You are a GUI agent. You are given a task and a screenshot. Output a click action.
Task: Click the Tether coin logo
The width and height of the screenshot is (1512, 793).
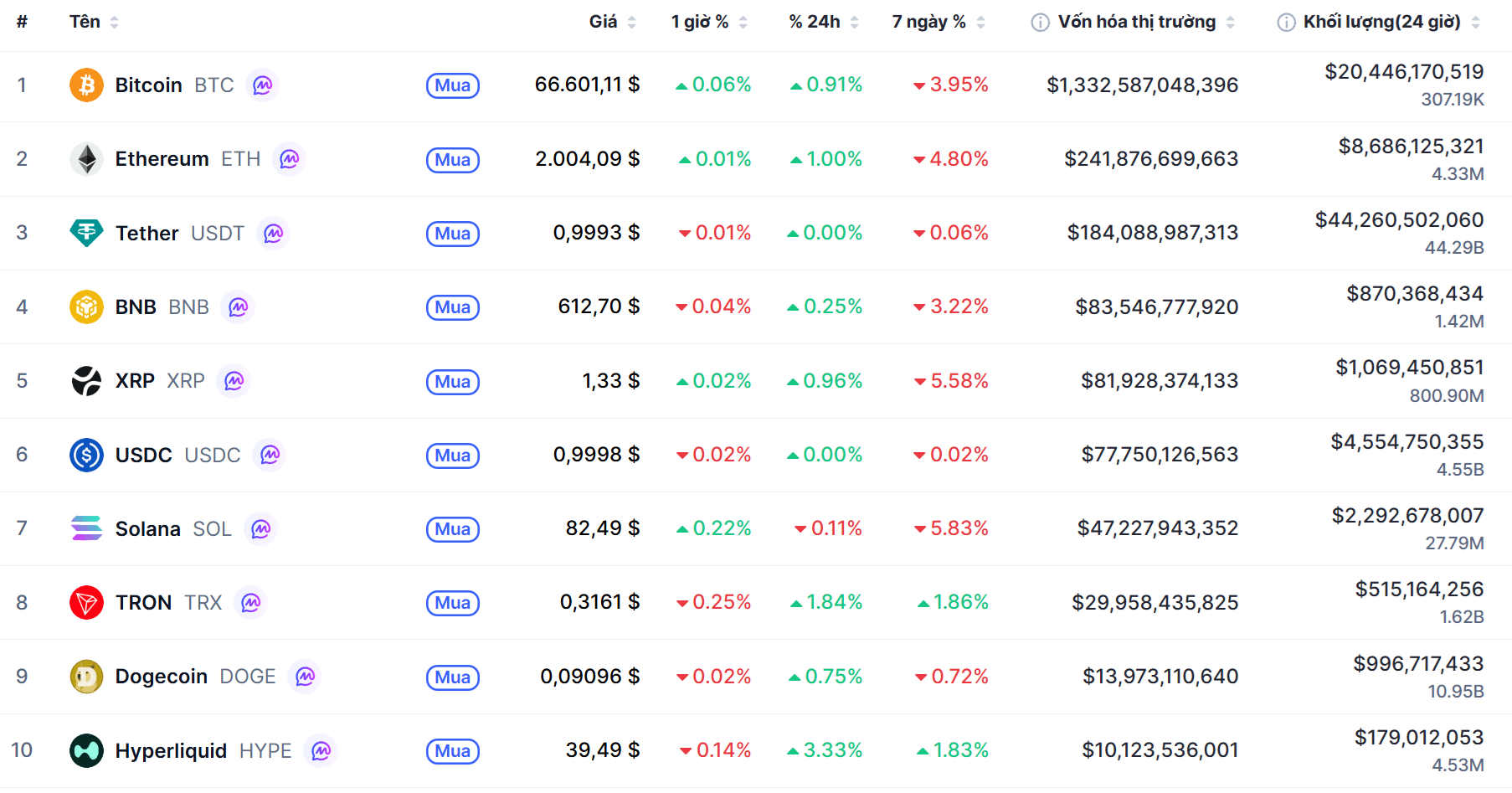pyautogui.click(x=86, y=233)
